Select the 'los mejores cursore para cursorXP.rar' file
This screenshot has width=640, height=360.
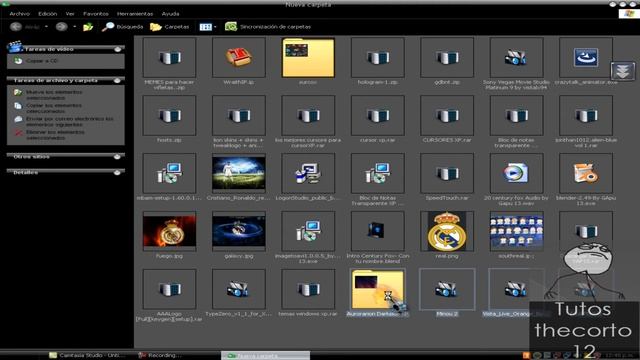pos(308,116)
